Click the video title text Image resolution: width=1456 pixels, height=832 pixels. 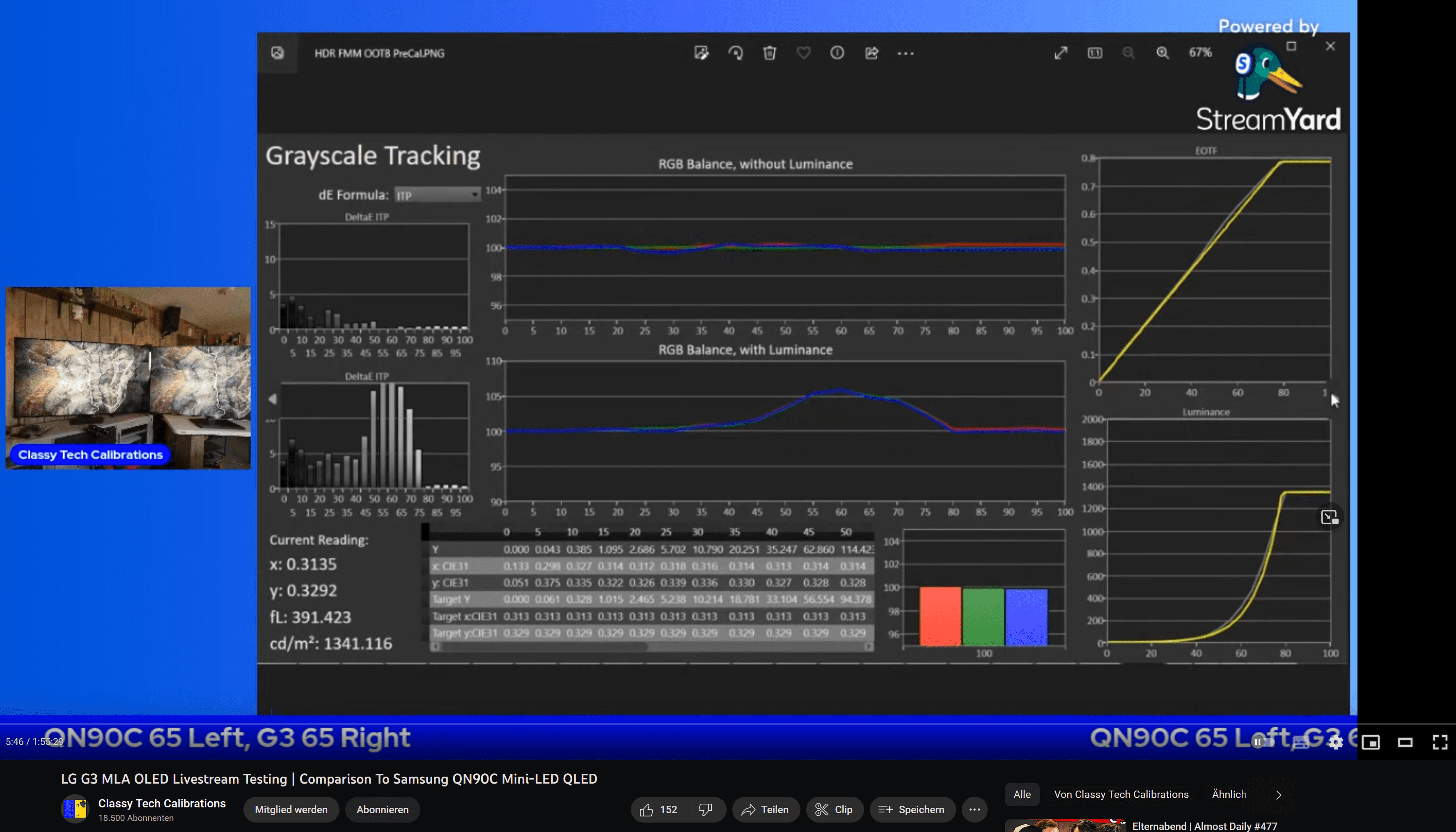tap(329, 779)
